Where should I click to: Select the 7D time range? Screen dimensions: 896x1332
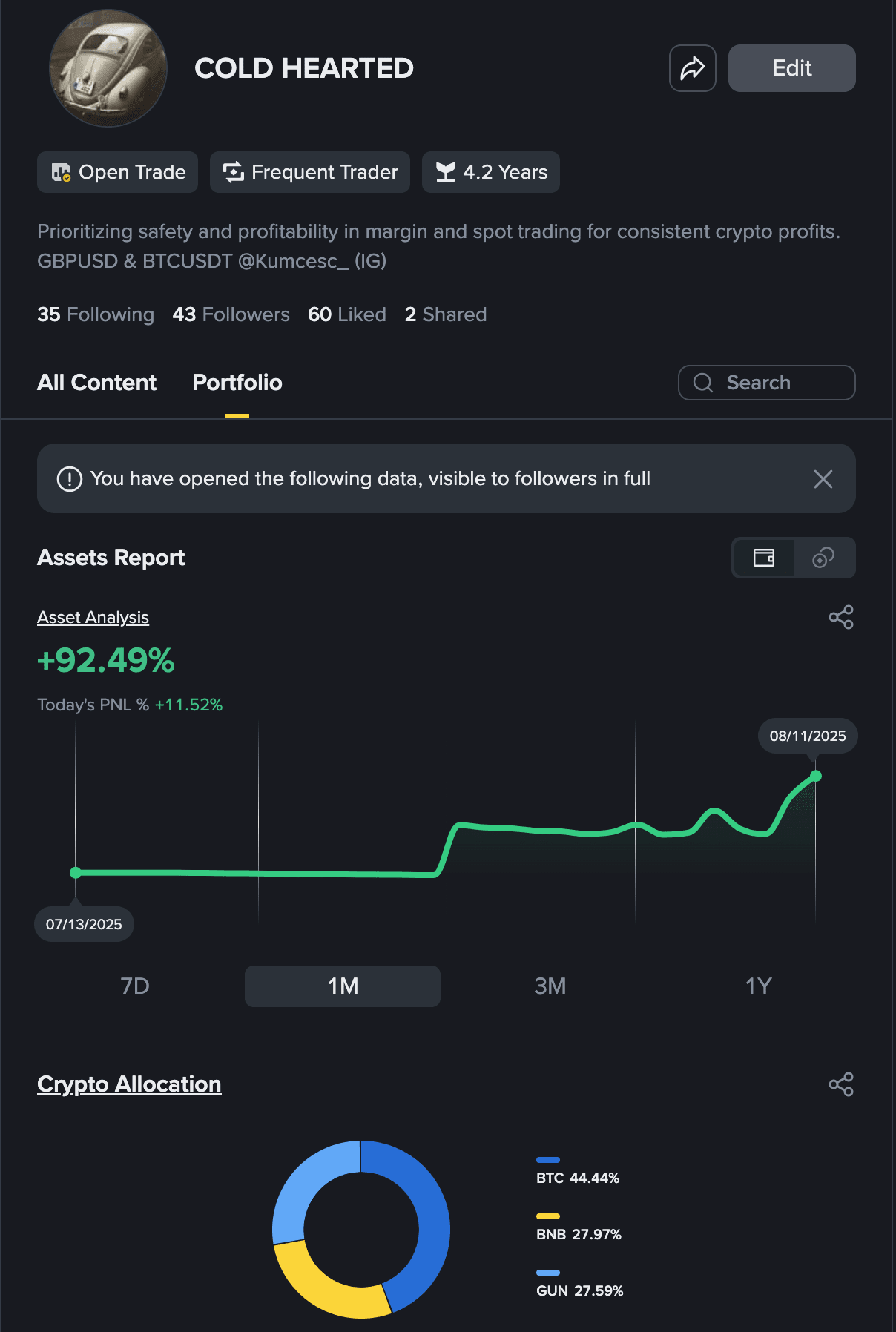pyautogui.click(x=135, y=986)
